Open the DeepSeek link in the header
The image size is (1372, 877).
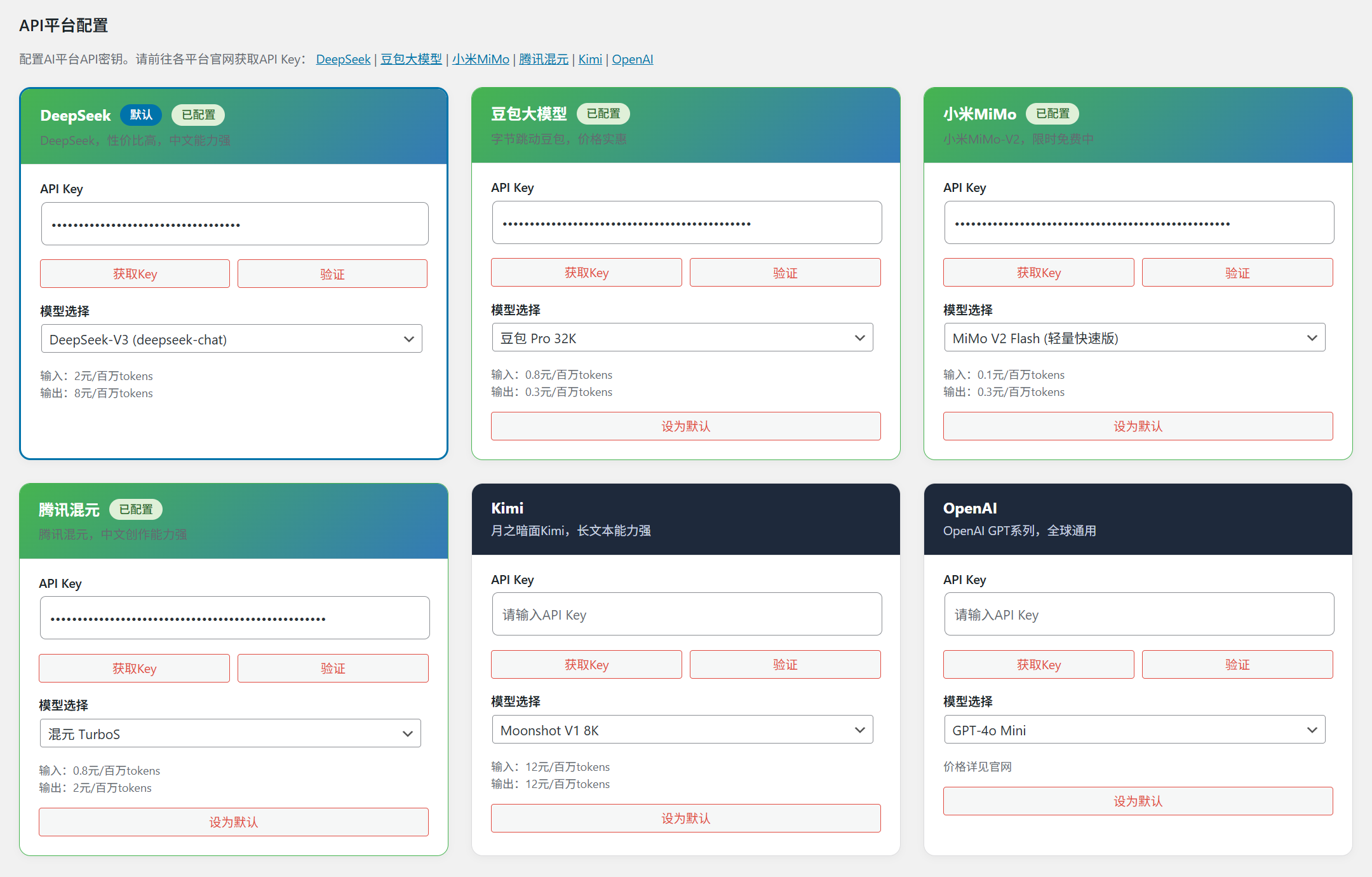click(x=343, y=59)
